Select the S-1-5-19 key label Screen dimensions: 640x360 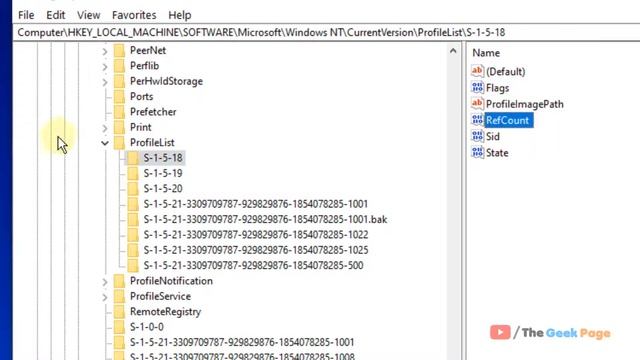[x=163, y=173]
